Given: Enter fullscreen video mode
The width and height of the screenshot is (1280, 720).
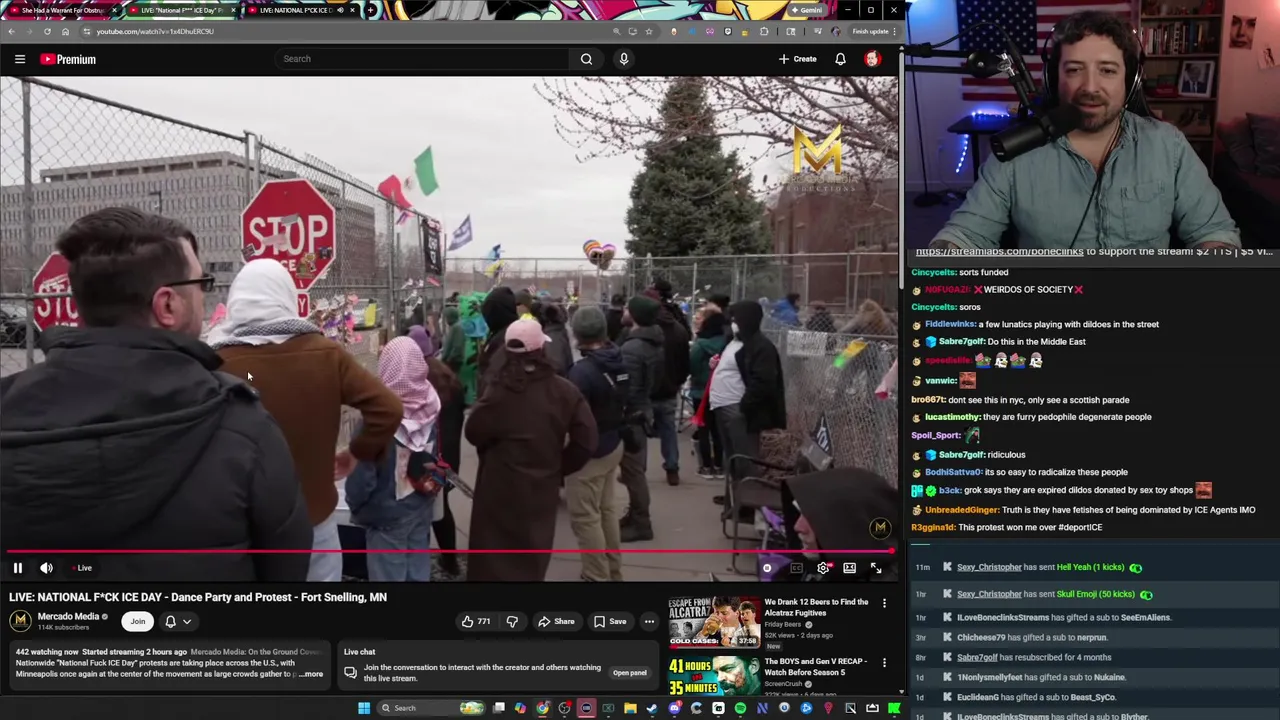Looking at the screenshot, I should [x=876, y=568].
